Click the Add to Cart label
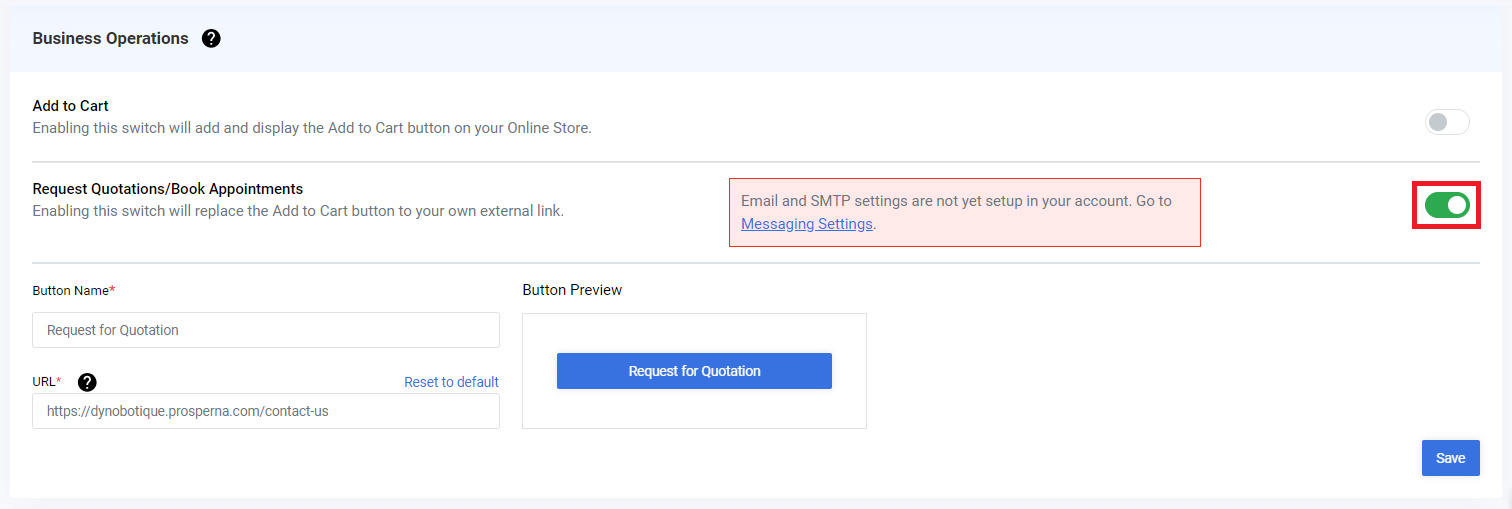 (71, 106)
